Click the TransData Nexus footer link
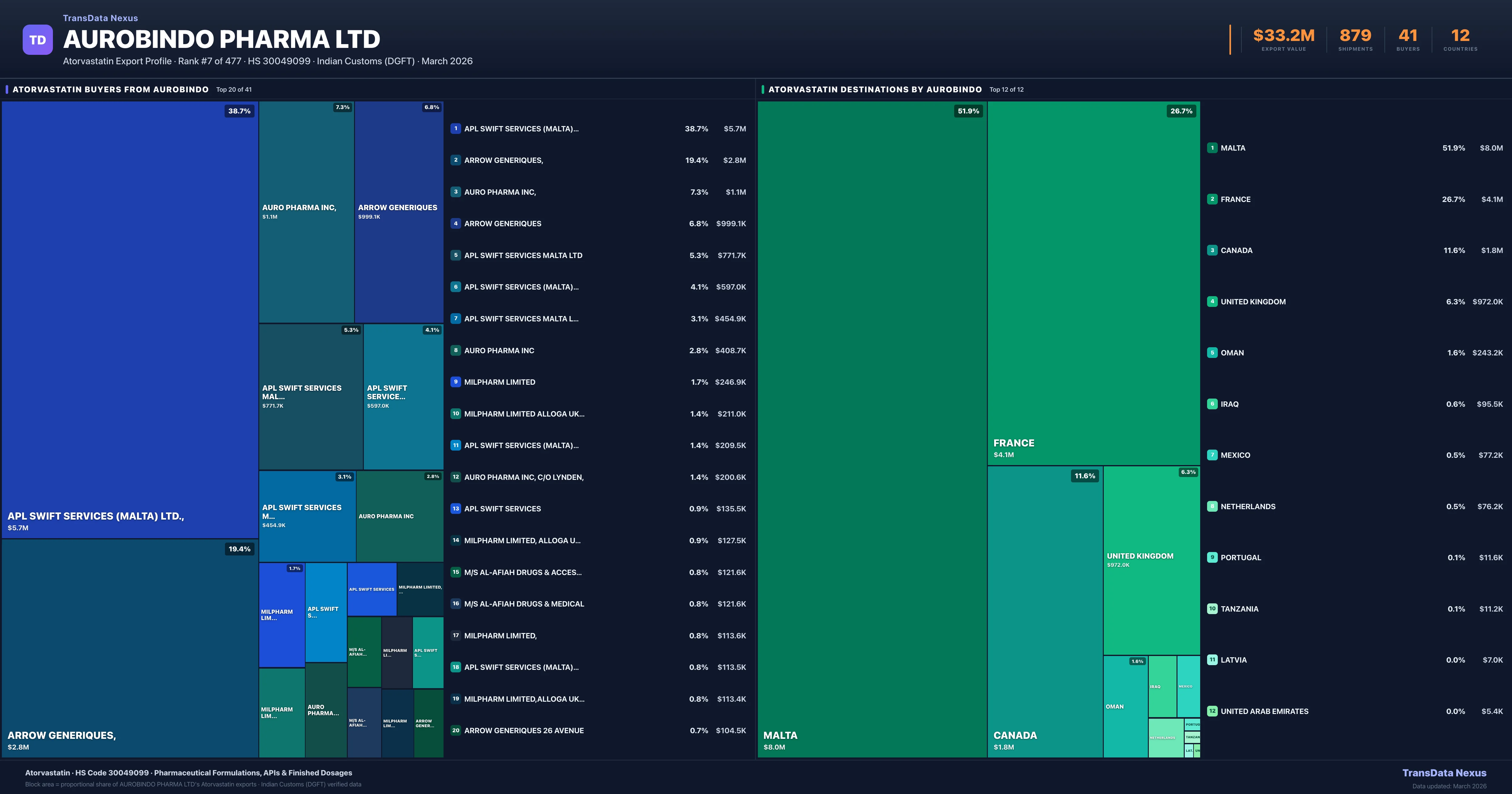The height and width of the screenshot is (794, 1512). (1444, 773)
